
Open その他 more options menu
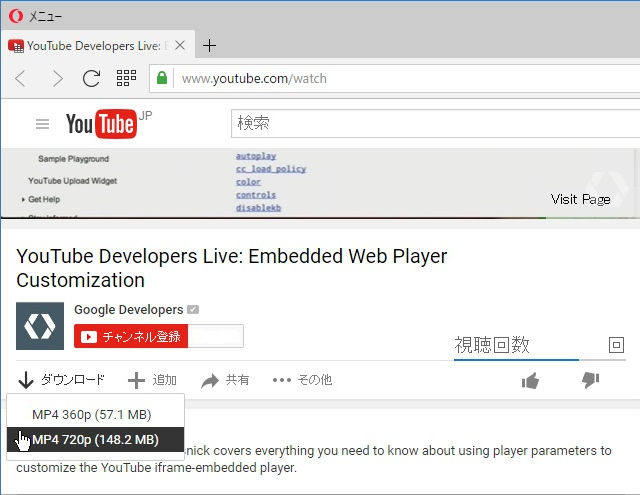[302, 380]
